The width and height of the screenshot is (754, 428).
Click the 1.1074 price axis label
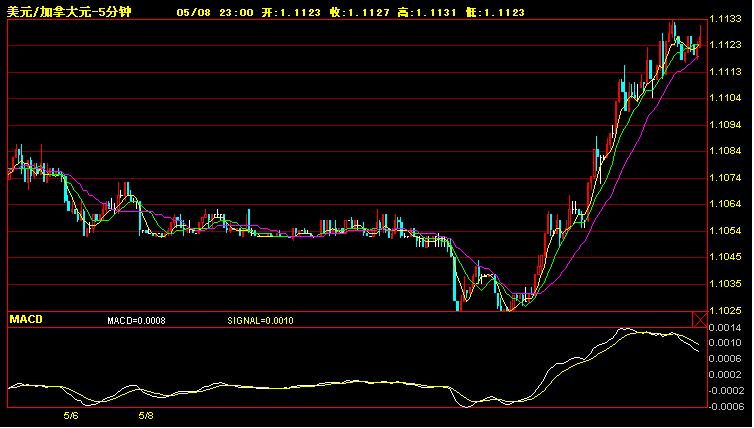pos(726,178)
